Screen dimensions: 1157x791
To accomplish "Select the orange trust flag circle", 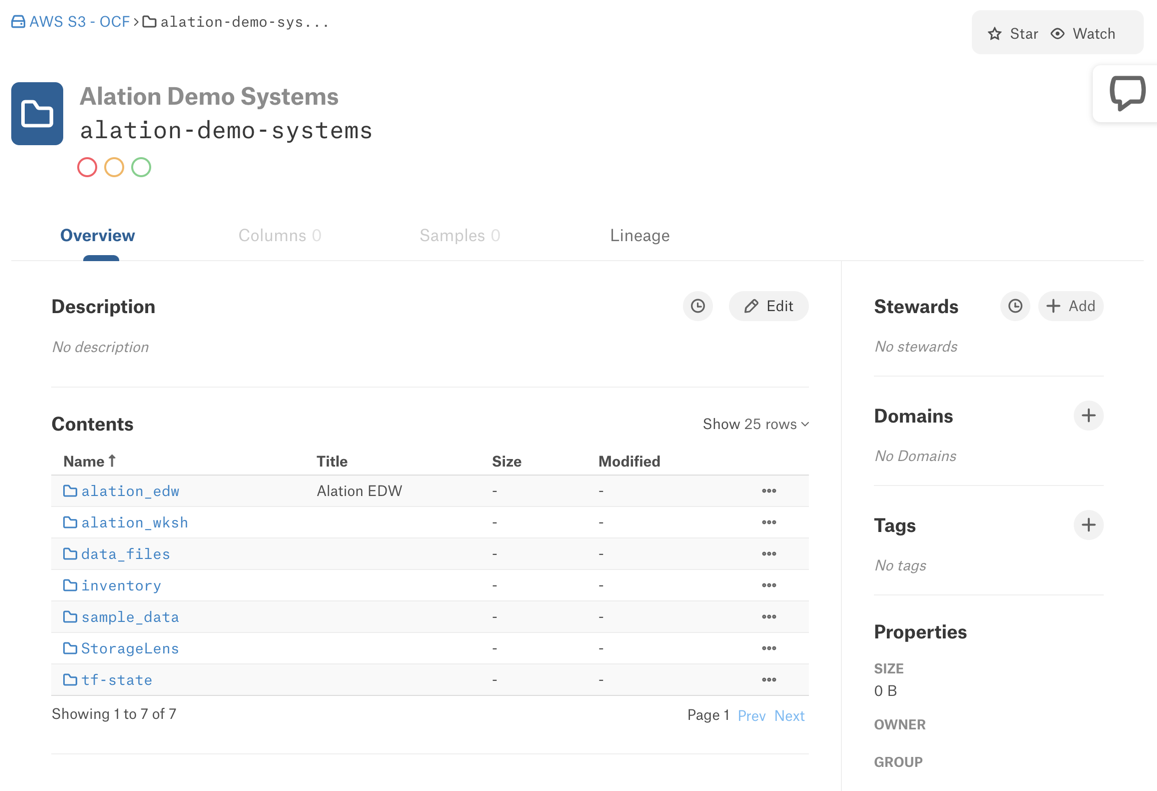I will 114,167.
